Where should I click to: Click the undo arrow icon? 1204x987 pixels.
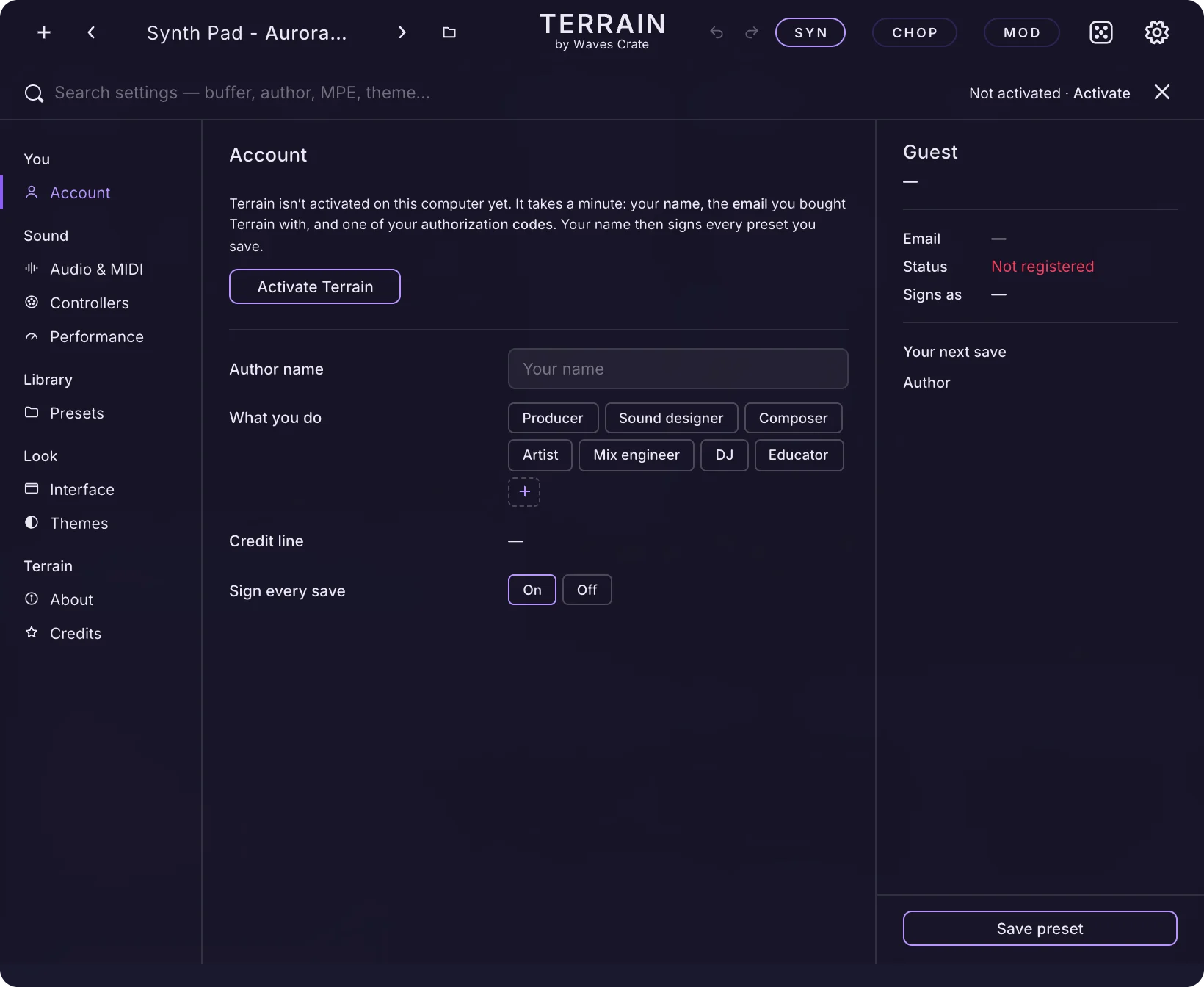717,32
